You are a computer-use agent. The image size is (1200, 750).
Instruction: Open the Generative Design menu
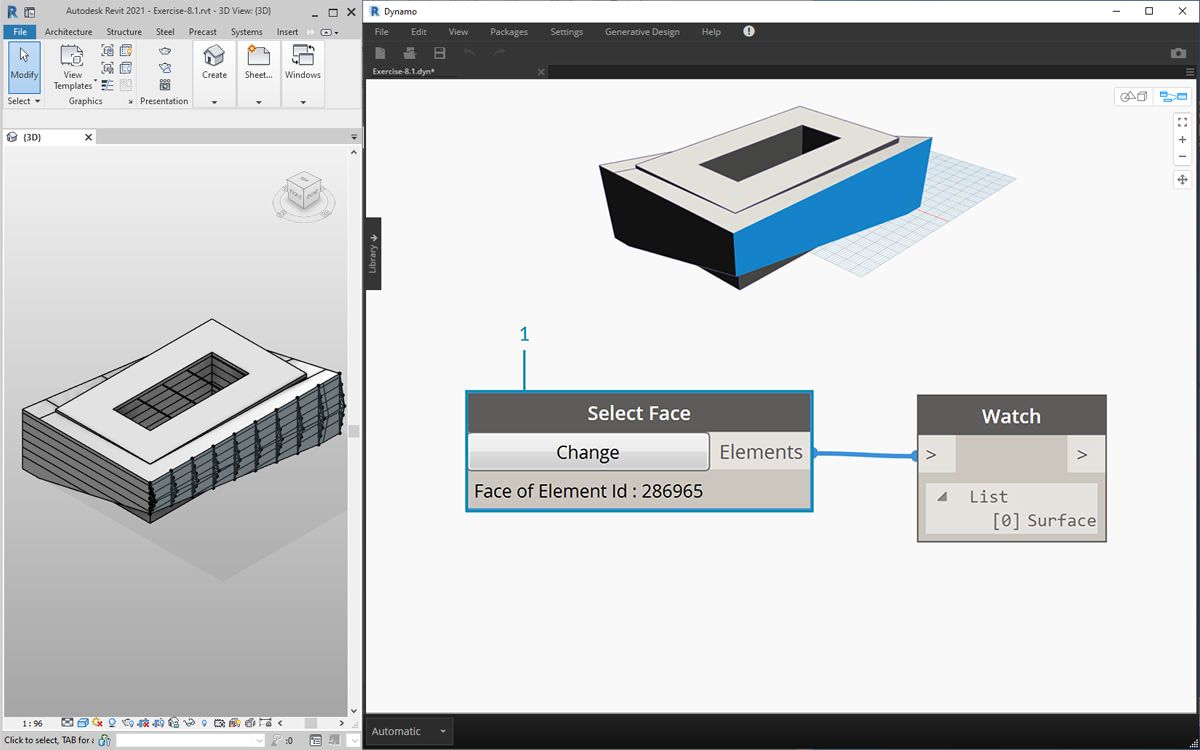pyautogui.click(x=642, y=32)
